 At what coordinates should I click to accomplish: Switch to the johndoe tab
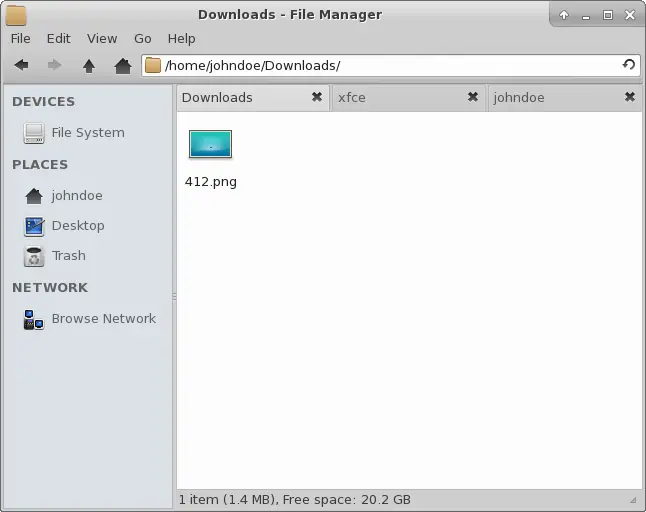point(565,98)
